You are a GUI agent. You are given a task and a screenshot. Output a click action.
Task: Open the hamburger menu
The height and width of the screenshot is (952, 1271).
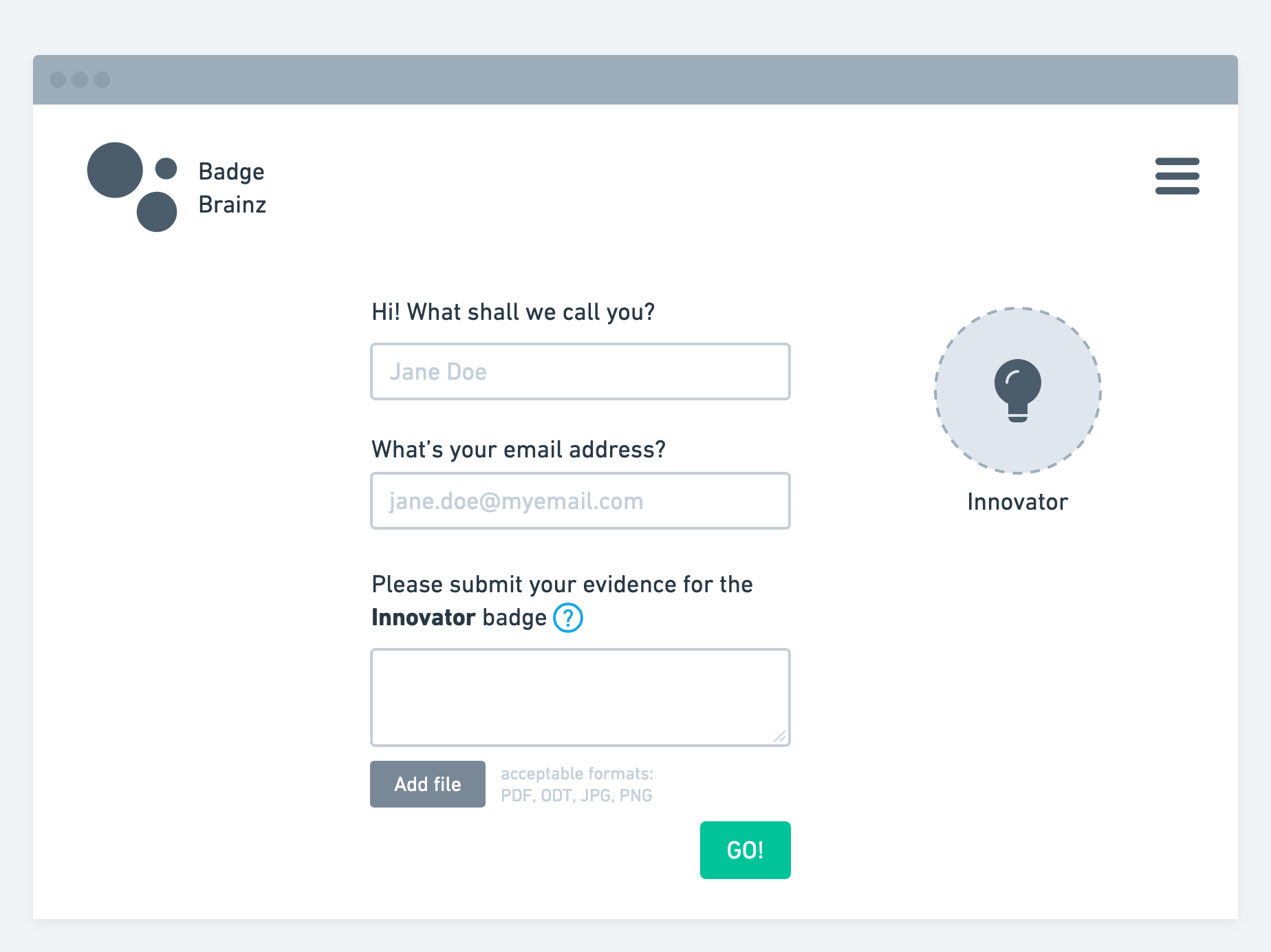[x=1177, y=176]
